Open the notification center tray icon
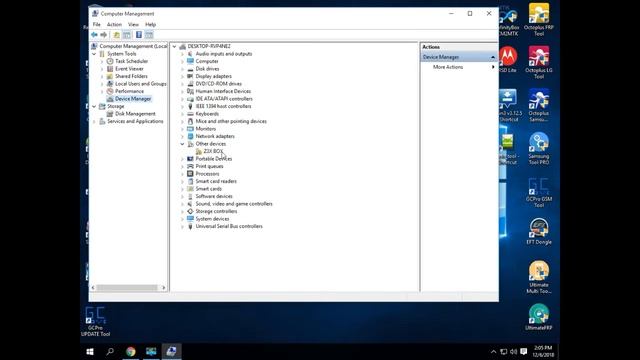Viewport: 640px width, 360px height. pyautogui.click(x=524, y=351)
